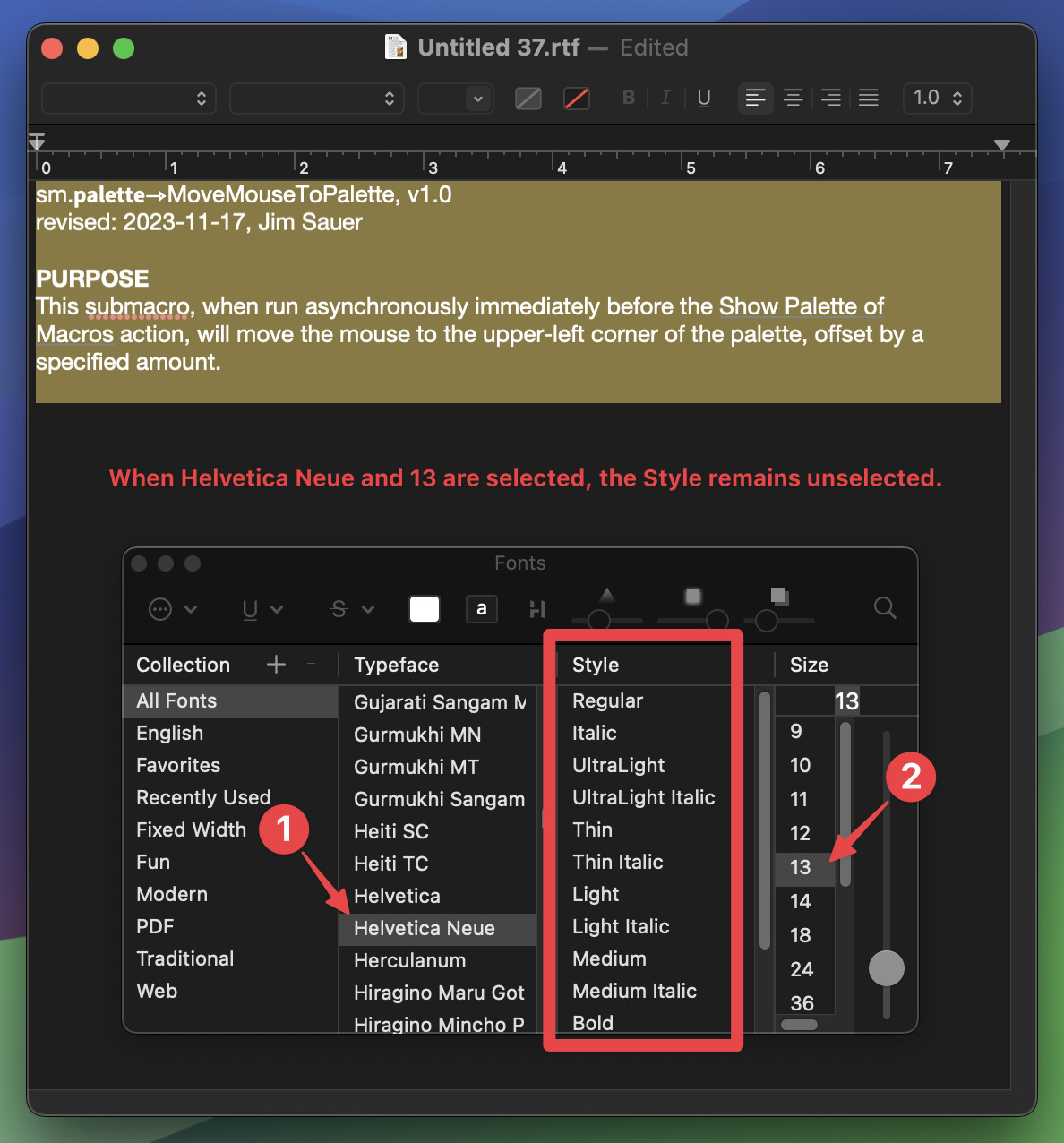Open the font family dropdown in toolbar
Image resolution: width=1064 pixels, height=1143 pixels.
pyautogui.click(x=317, y=99)
